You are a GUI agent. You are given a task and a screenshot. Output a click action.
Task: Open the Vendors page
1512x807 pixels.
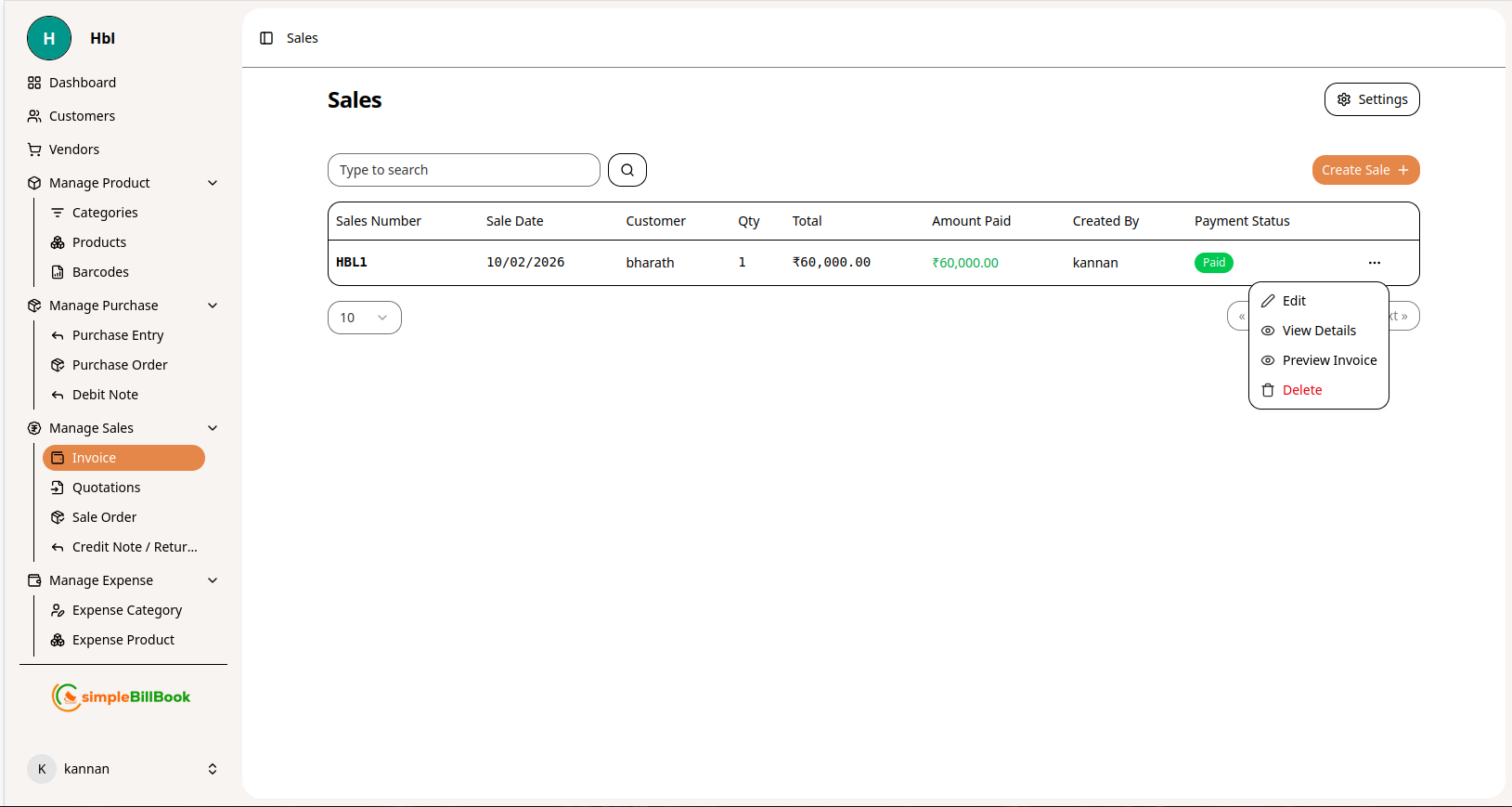coord(73,150)
